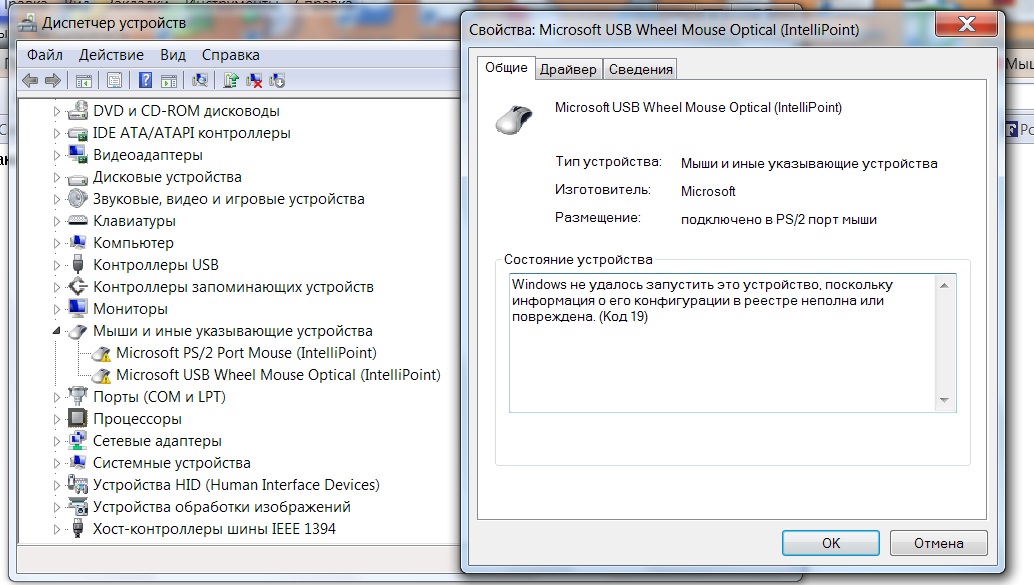Click the uninstall device icon with red X
1034x585 pixels.
(x=254, y=81)
